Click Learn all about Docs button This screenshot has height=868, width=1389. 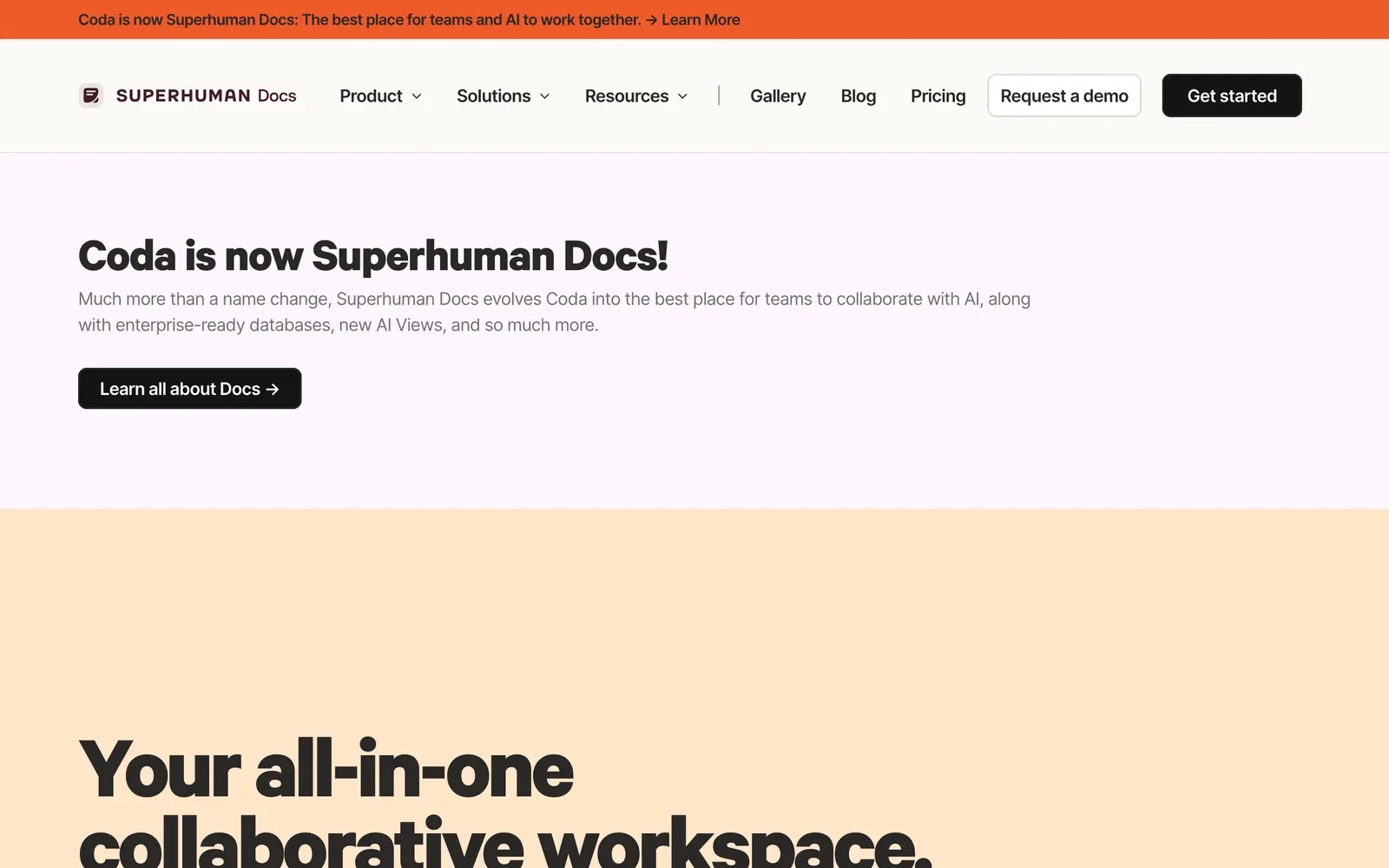point(190,389)
